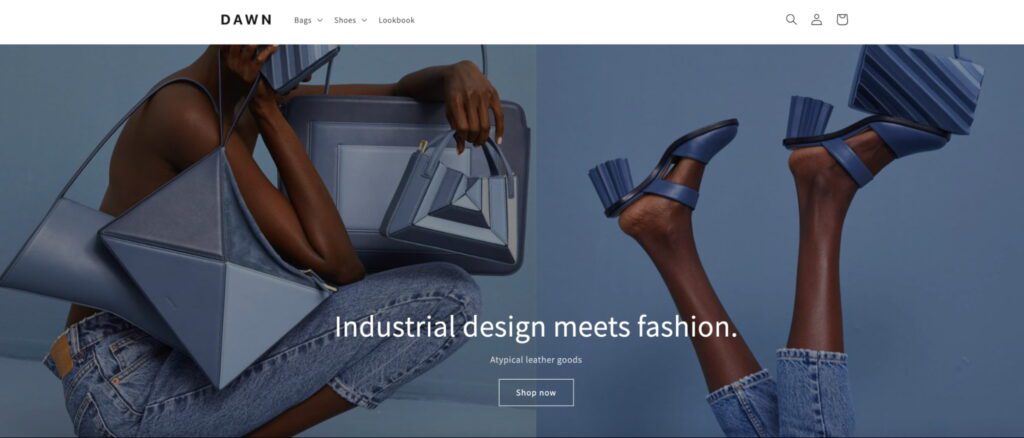This screenshot has width=1024, height=438.
Task: Open the search magnifier icon
Action: click(x=791, y=20)
